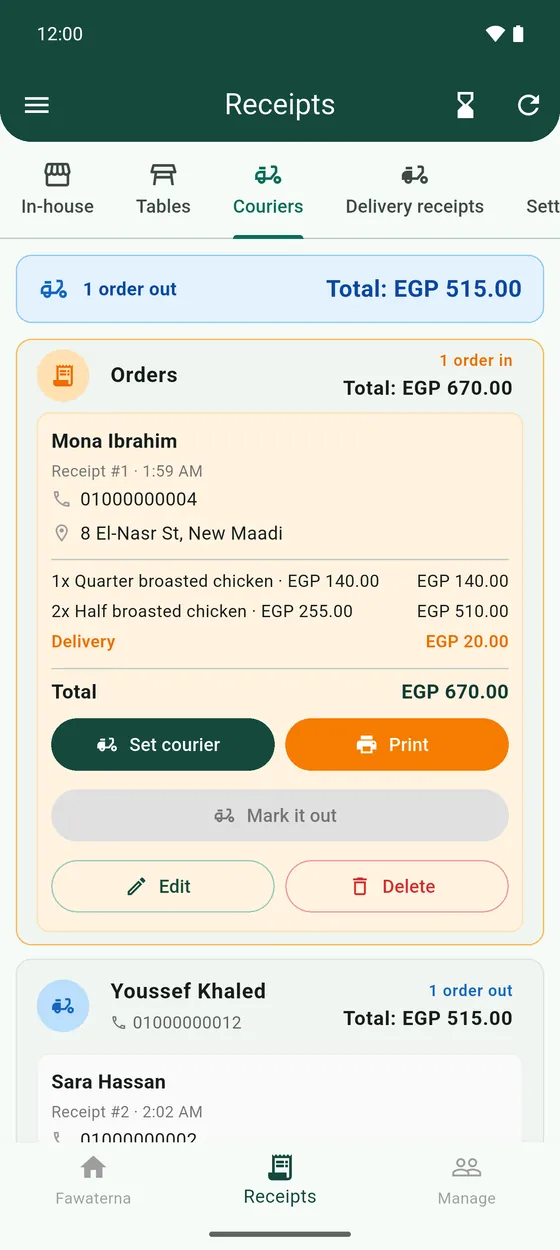Switch to the In-house tab
Viewport: 560px width, 1250px height.
coord(57,190)
